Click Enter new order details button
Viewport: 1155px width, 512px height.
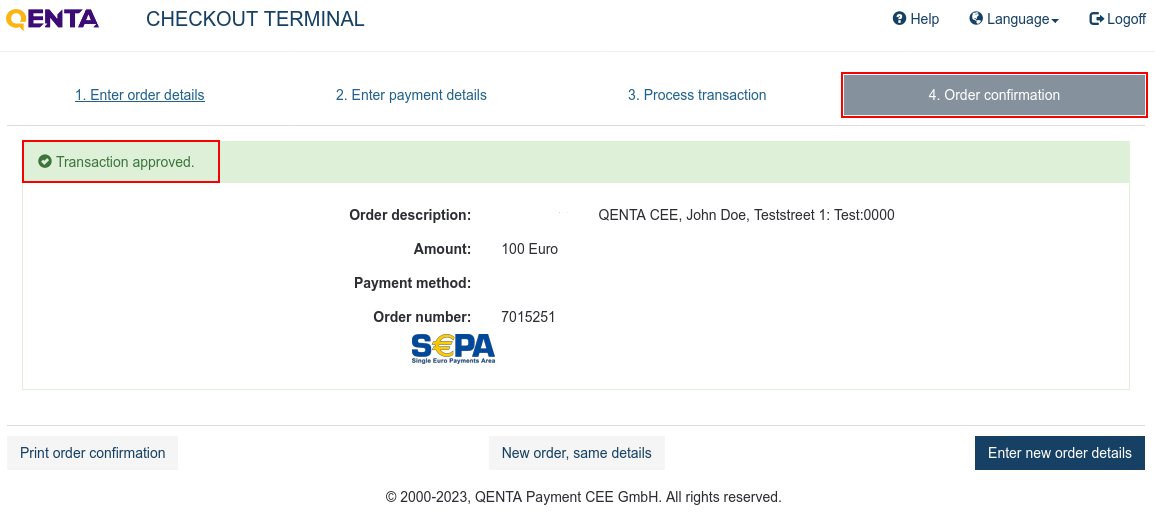[1060, 453]
